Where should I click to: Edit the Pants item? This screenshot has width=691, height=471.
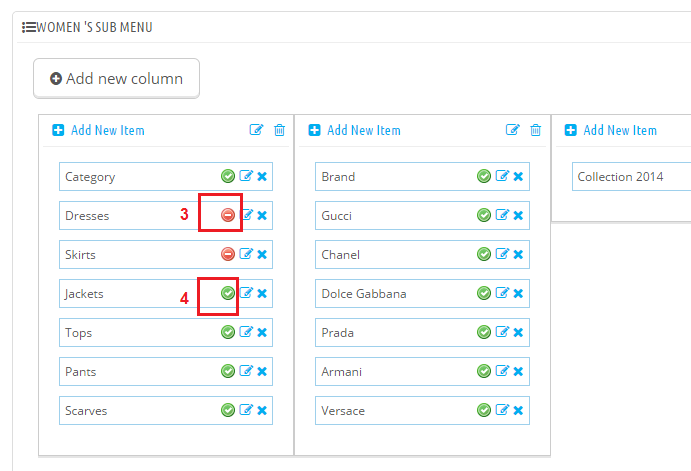click(x=246, y=371)
